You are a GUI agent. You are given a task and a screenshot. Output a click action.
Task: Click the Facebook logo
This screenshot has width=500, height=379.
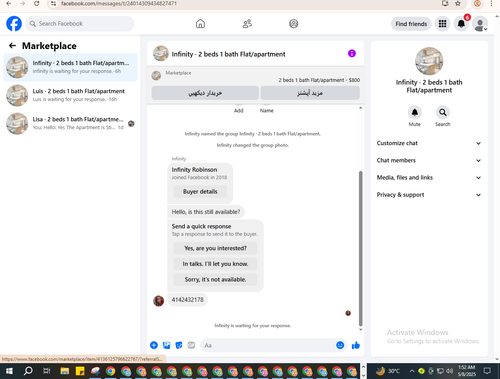(x=14, y=24)
